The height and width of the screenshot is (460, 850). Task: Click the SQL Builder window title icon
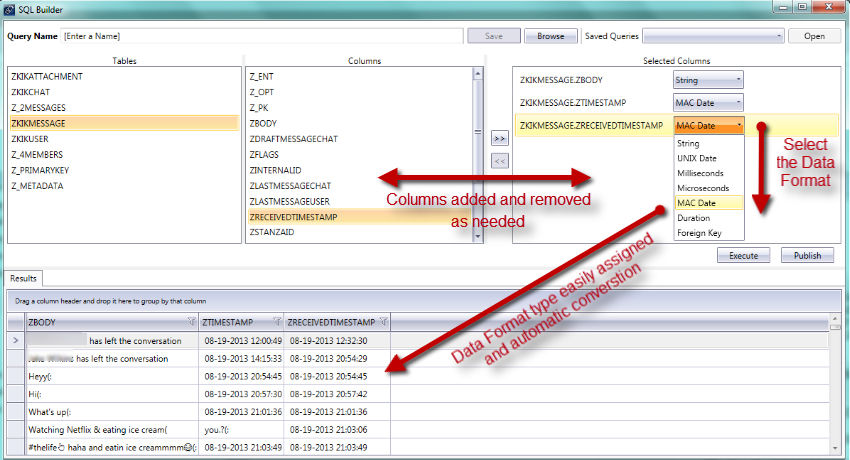point(10,8)
